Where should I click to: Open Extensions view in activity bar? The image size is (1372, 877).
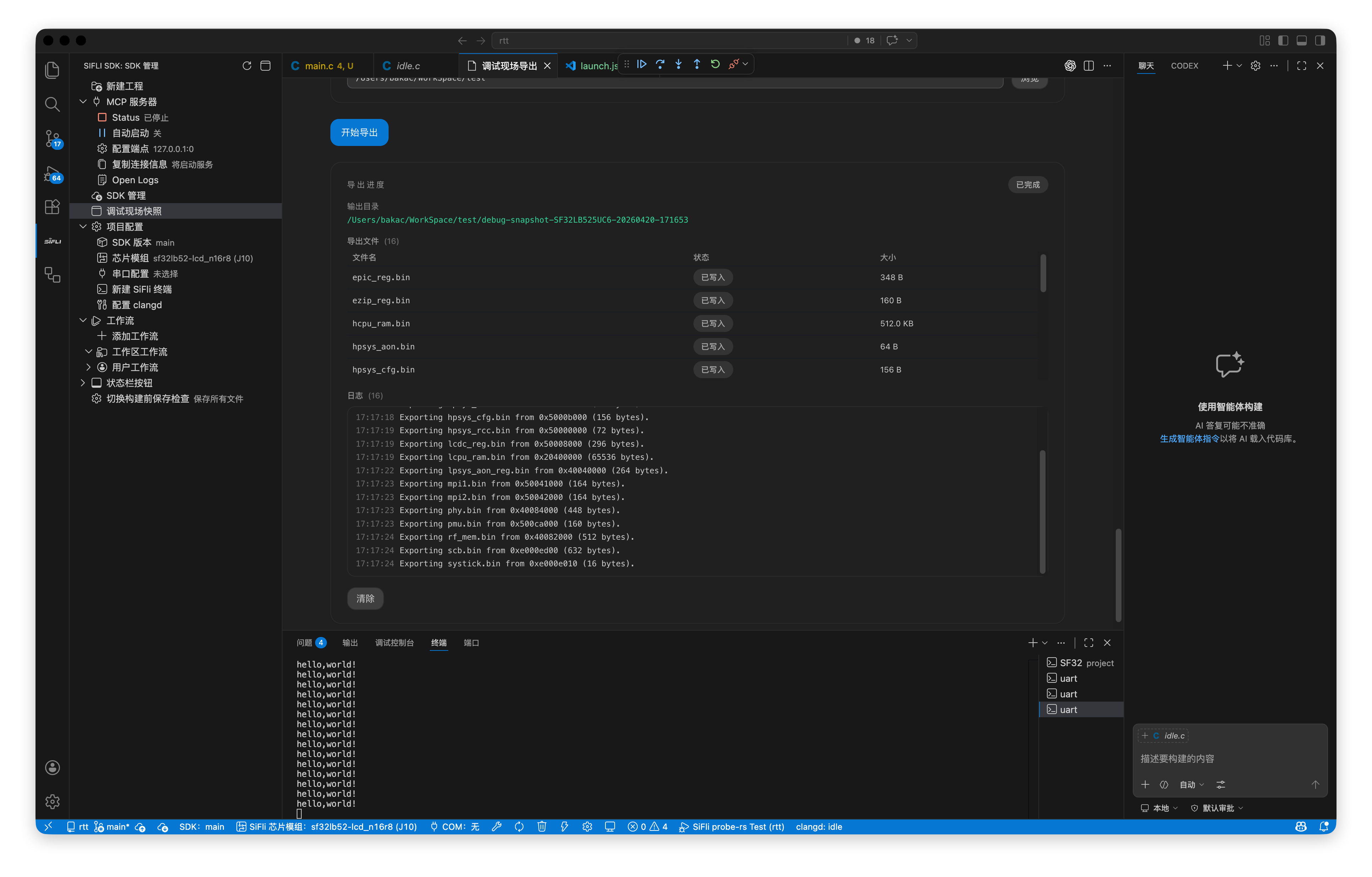pos(53,206)
